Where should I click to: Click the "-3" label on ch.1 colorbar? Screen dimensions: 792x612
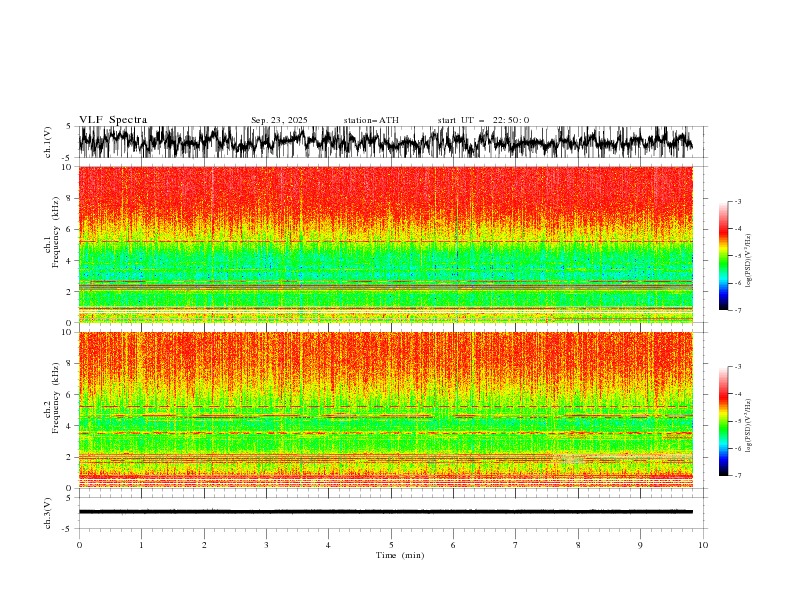pyautogui.click(x=737, y=201)
